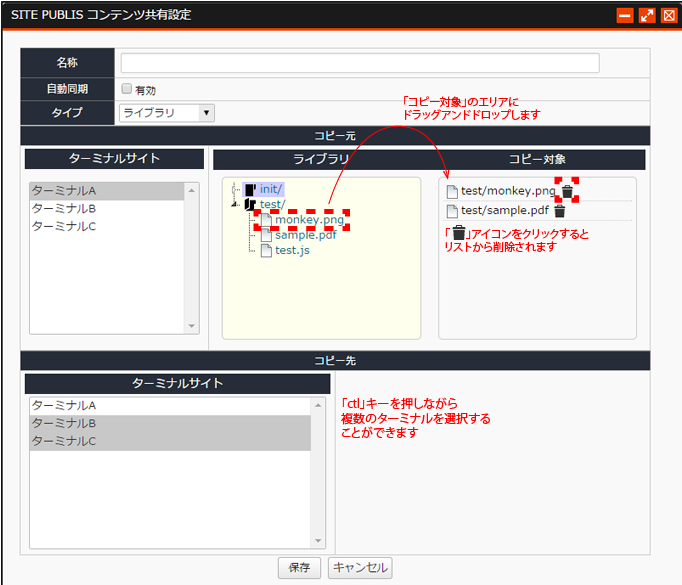
Task: Click the 名称 text field
Action: (360, 63)
